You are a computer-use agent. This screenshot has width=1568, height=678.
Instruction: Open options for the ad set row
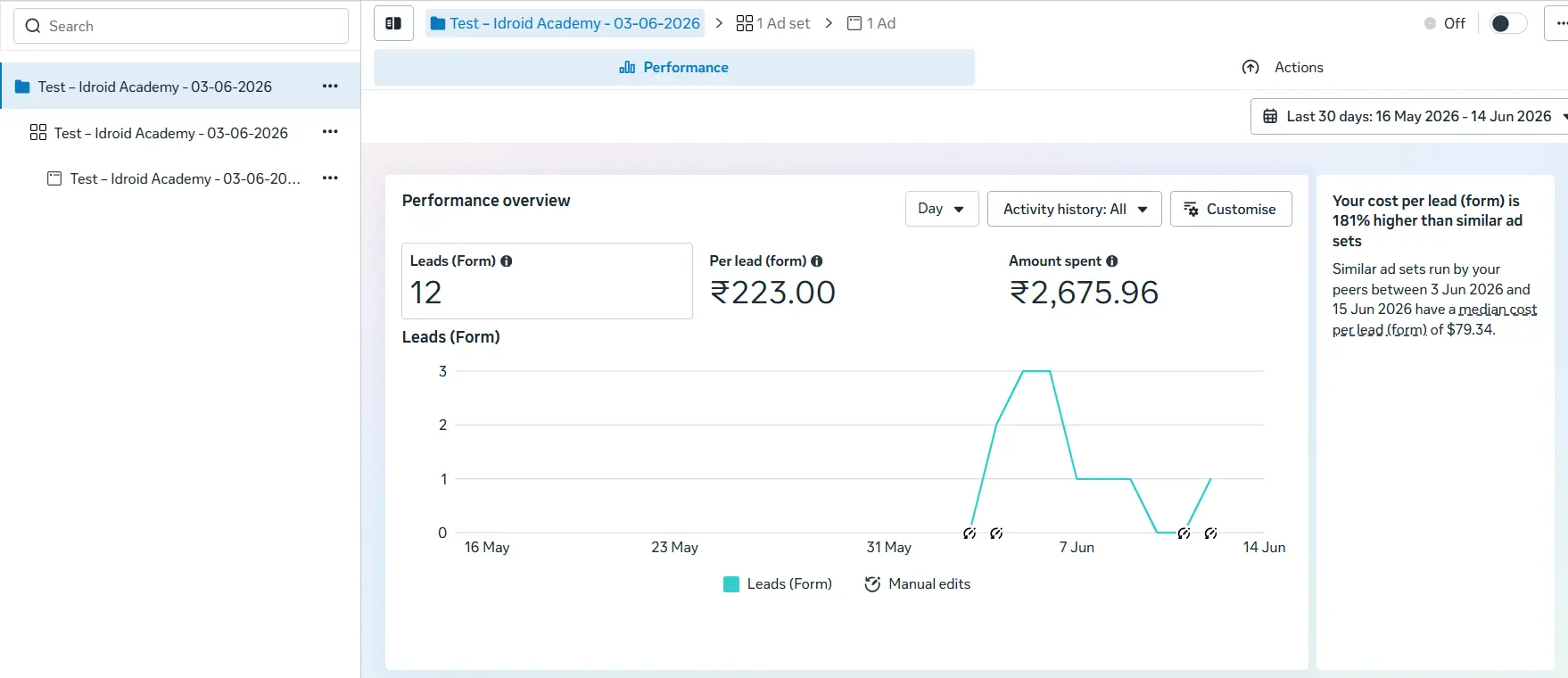330,132
